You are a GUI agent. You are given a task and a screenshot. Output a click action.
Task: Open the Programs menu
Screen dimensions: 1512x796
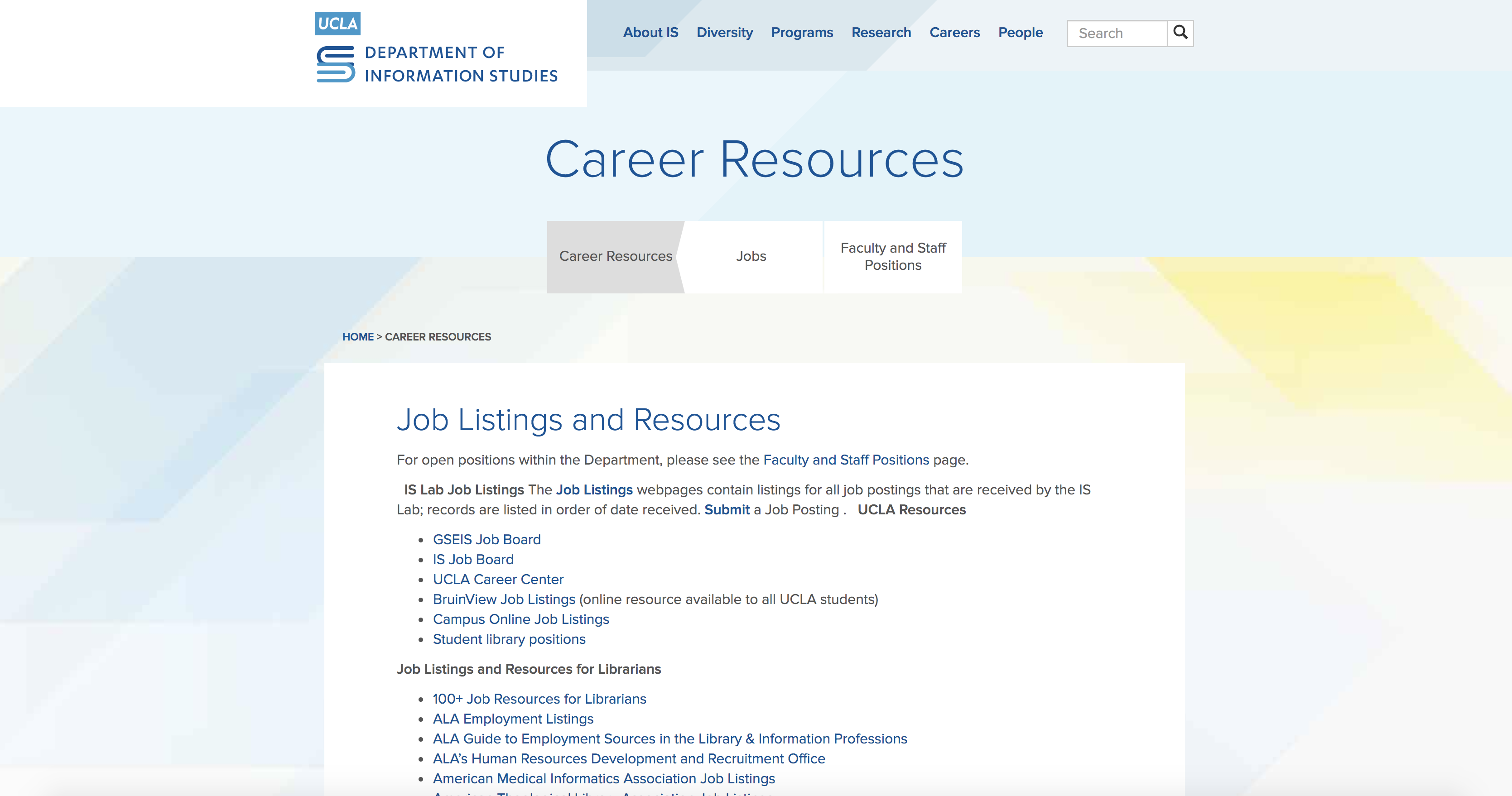[x=802, y=32]
